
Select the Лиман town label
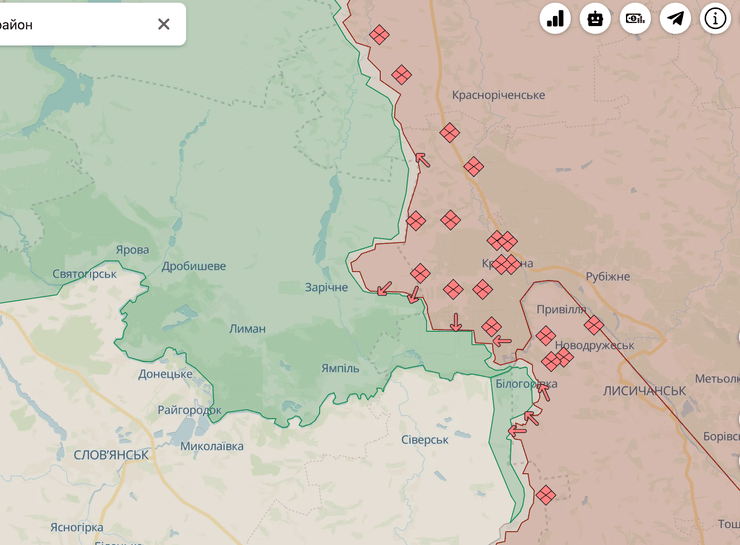[247, 328]
